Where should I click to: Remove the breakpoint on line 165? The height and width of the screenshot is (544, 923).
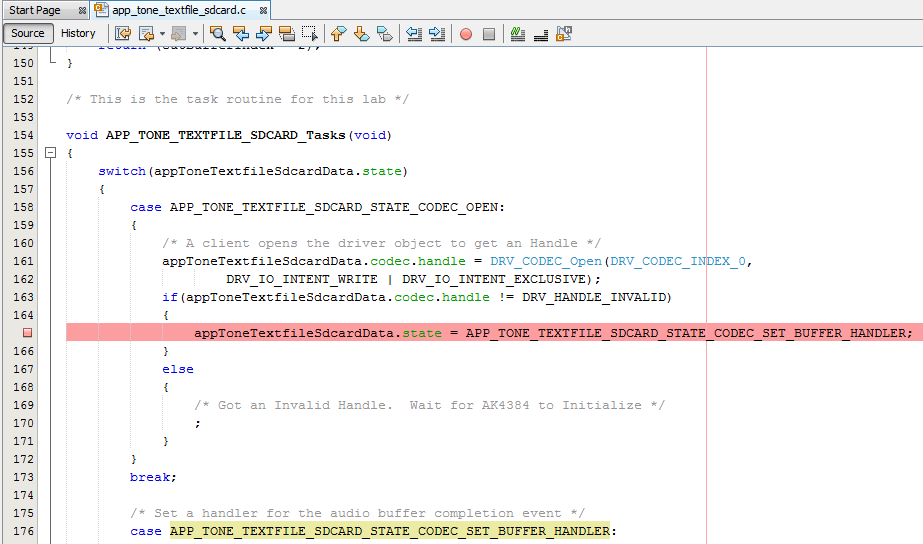[28, 333]
